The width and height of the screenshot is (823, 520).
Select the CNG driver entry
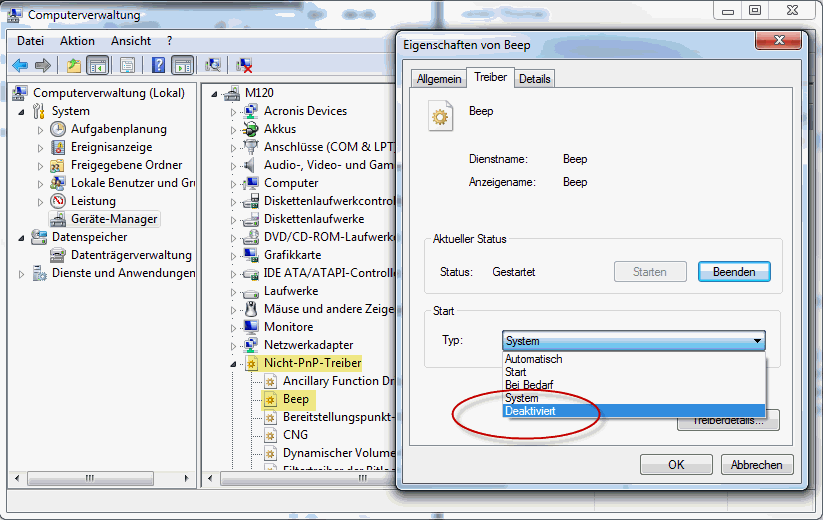295,435
